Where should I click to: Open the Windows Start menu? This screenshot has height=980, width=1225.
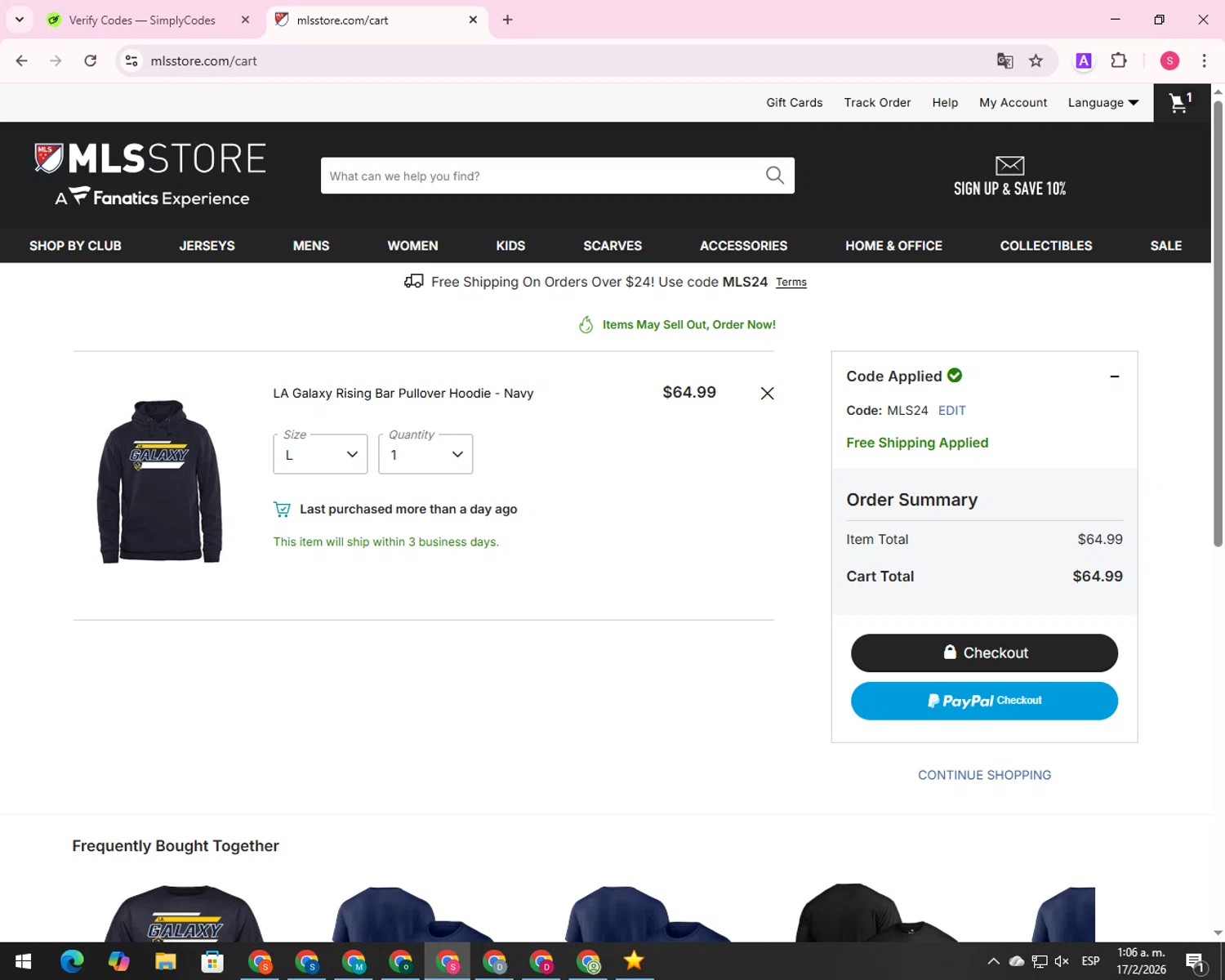tap(23, 961)
